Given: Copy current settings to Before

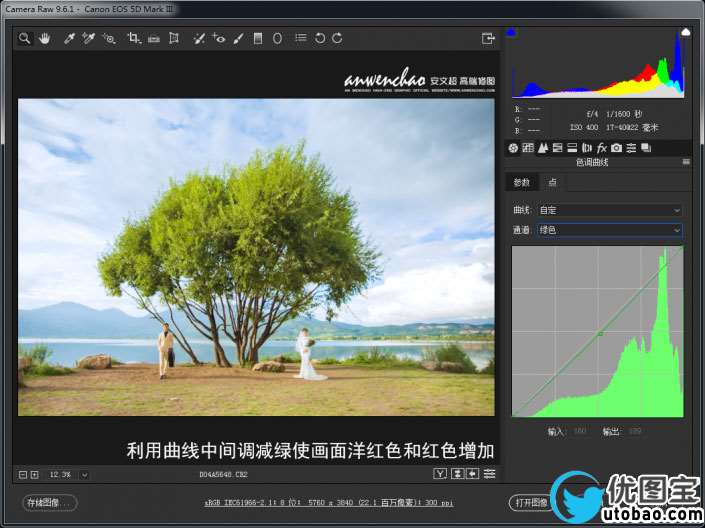Looking at the screenshot, I should 472,474.
